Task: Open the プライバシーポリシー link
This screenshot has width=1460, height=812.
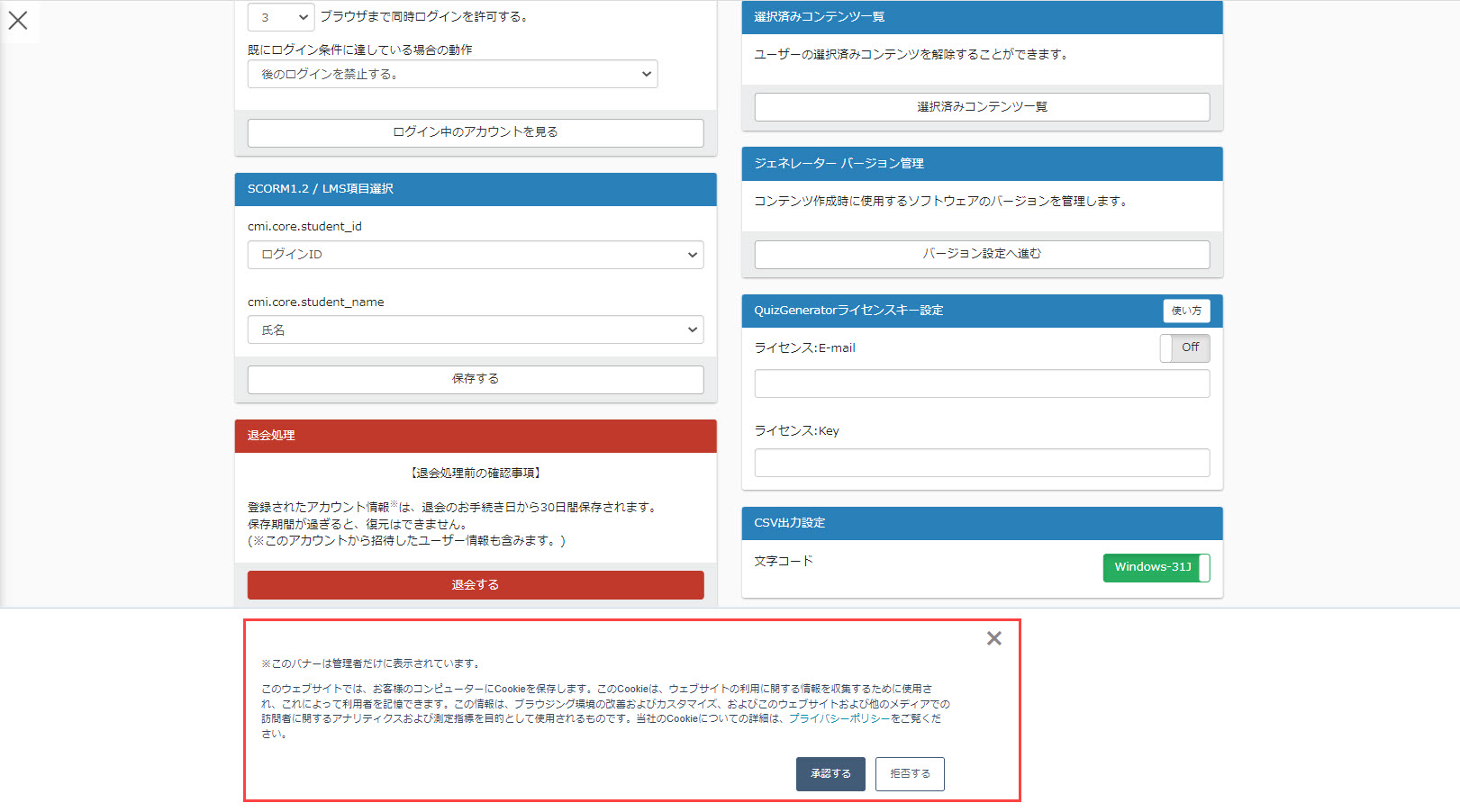Action: (x=839, y=718)
